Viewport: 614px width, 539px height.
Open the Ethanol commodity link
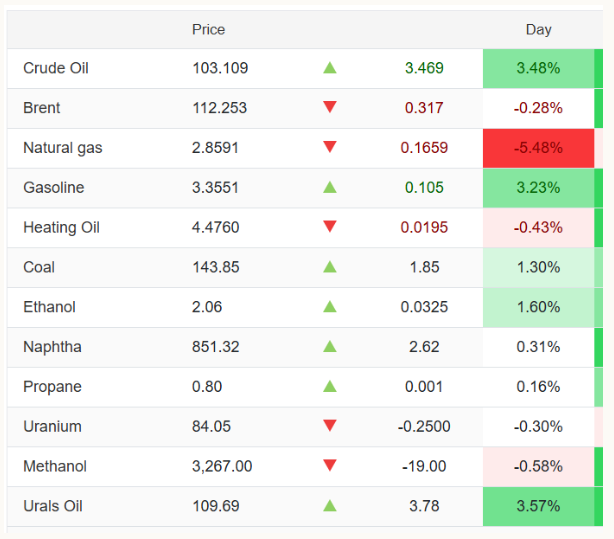pos(50,307)
